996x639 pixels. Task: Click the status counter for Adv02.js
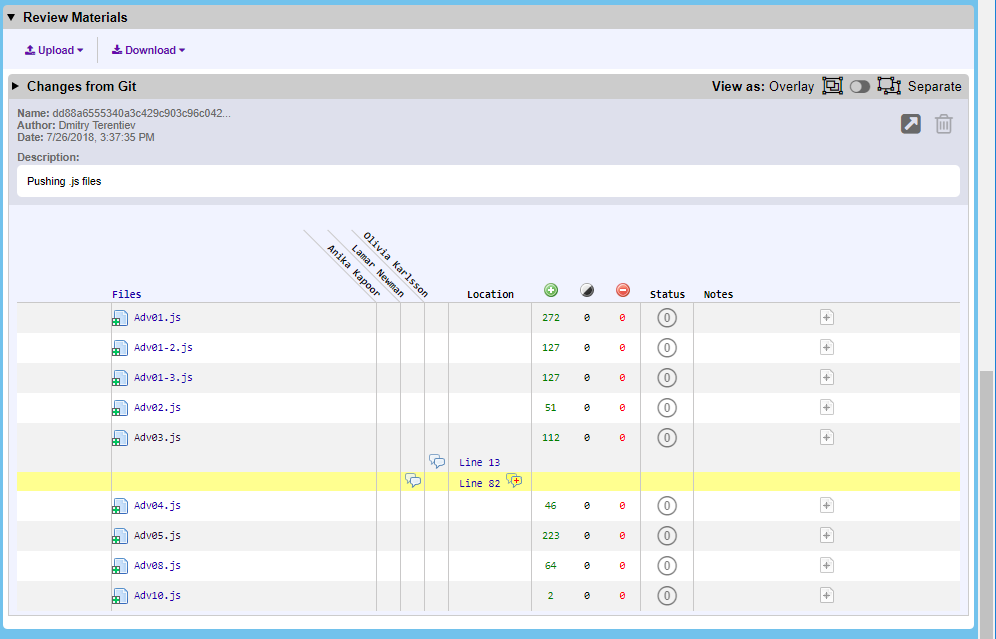pos(667,407)
